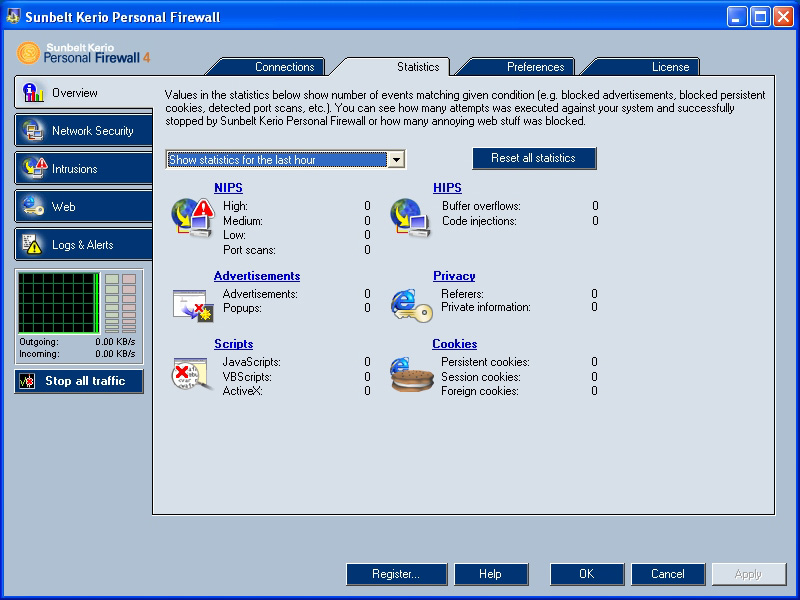Click the 'JavaScripts:' label
The image size is (800, 600).
point(252,362)
